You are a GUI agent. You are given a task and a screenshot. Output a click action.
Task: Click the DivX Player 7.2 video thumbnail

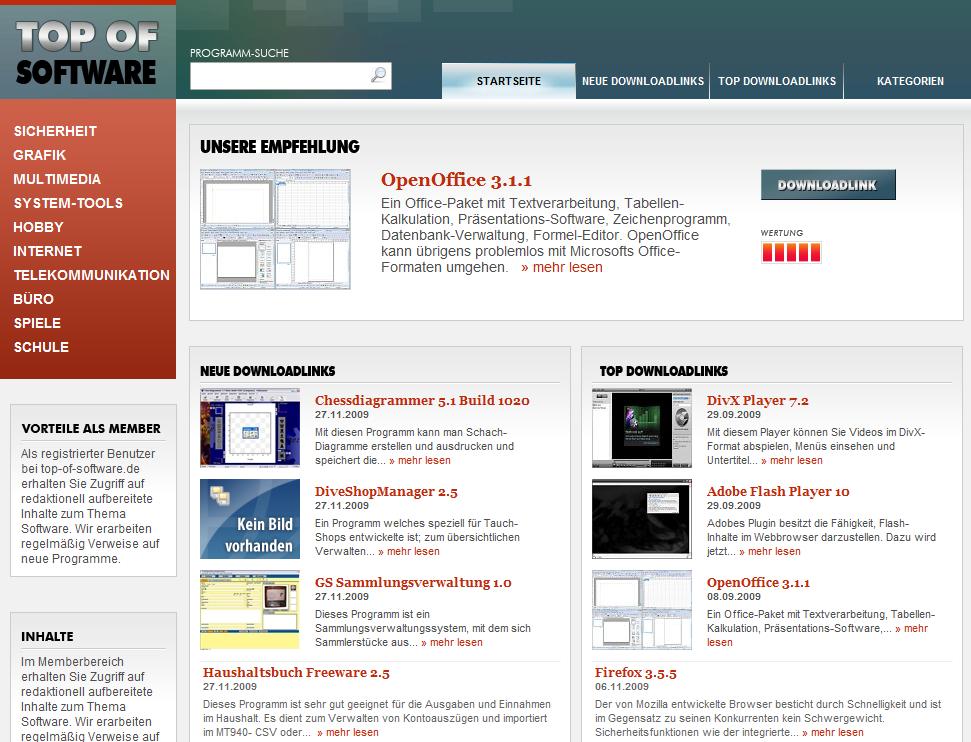pyautogui.click(x=641, y=428)
